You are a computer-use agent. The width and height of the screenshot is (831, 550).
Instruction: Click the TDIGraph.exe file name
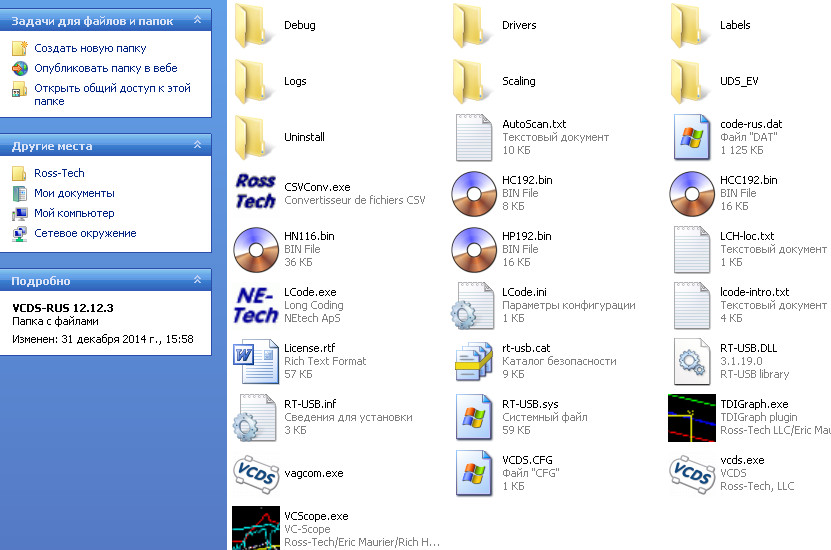click(x=754, y=404)
